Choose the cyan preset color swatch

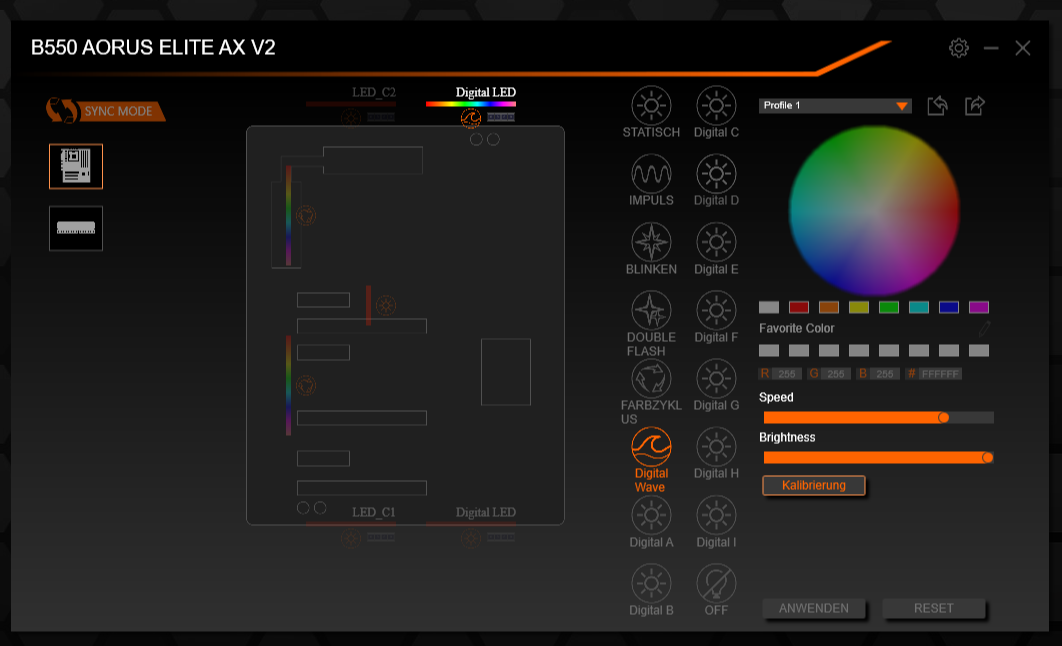click(x=918, y=307)
